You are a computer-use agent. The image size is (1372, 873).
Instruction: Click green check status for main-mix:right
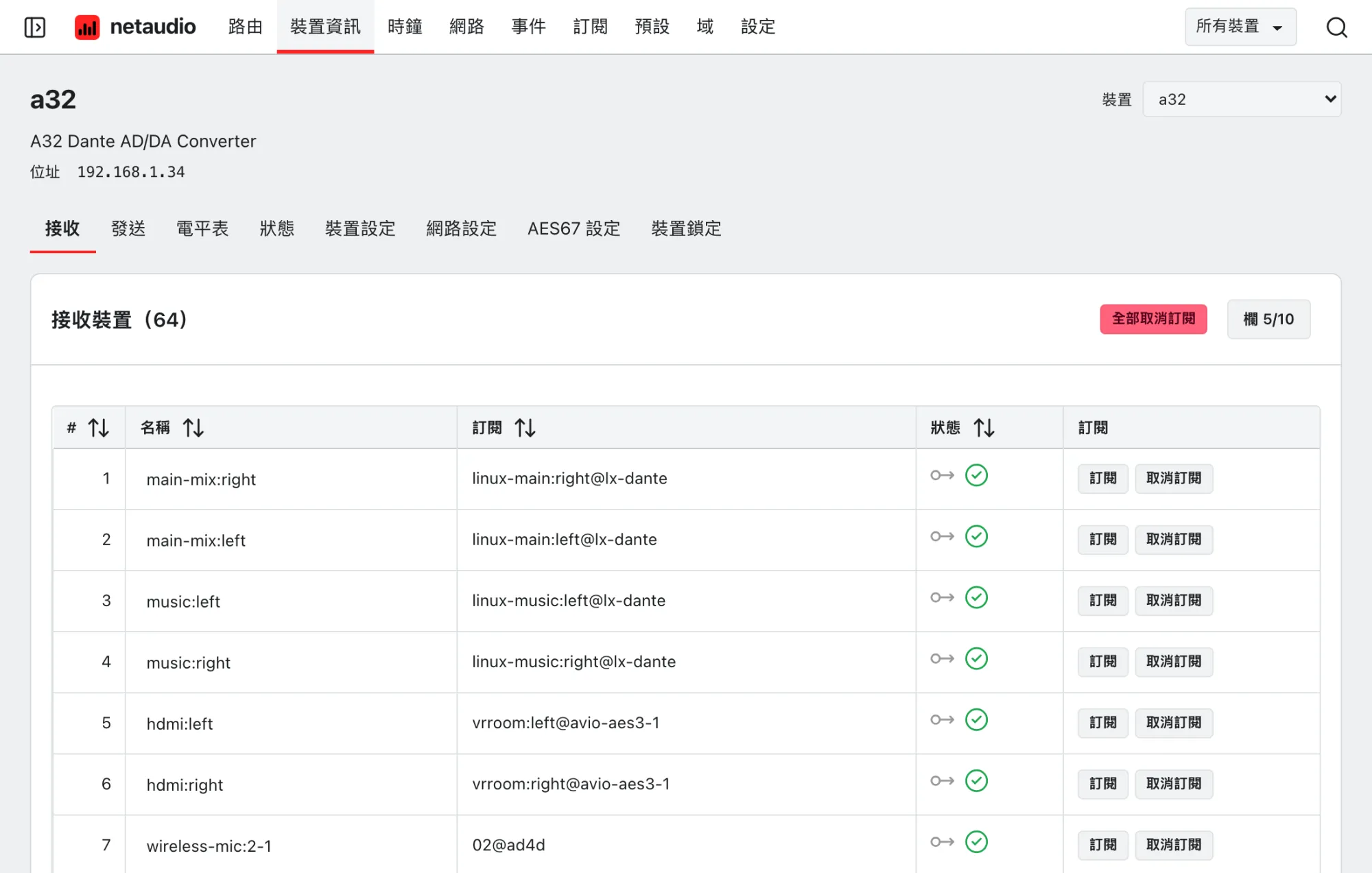976,475
